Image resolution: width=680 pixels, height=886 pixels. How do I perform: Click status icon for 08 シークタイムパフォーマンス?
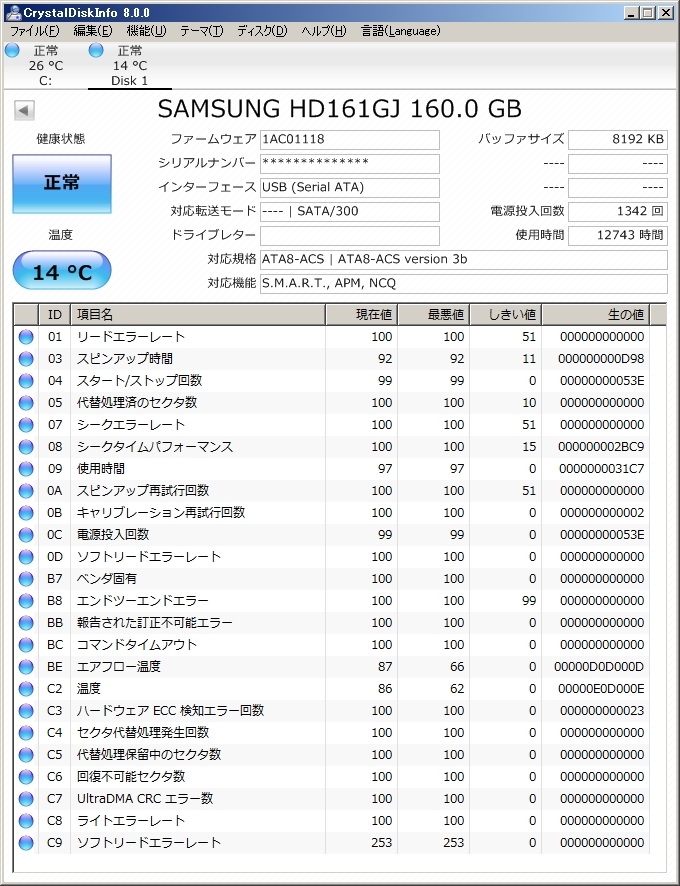click(26, 447)
